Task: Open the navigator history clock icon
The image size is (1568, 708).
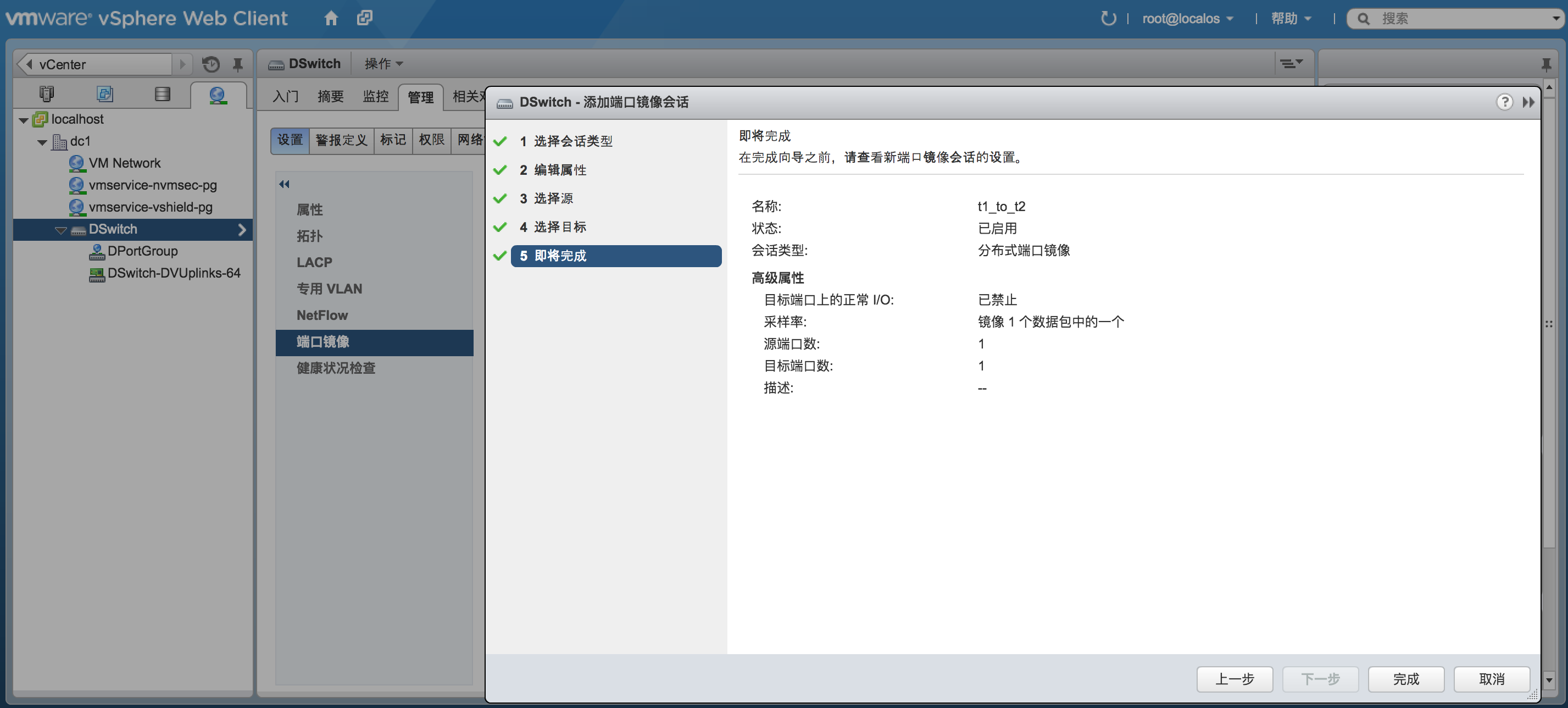Action: [210, 64]
